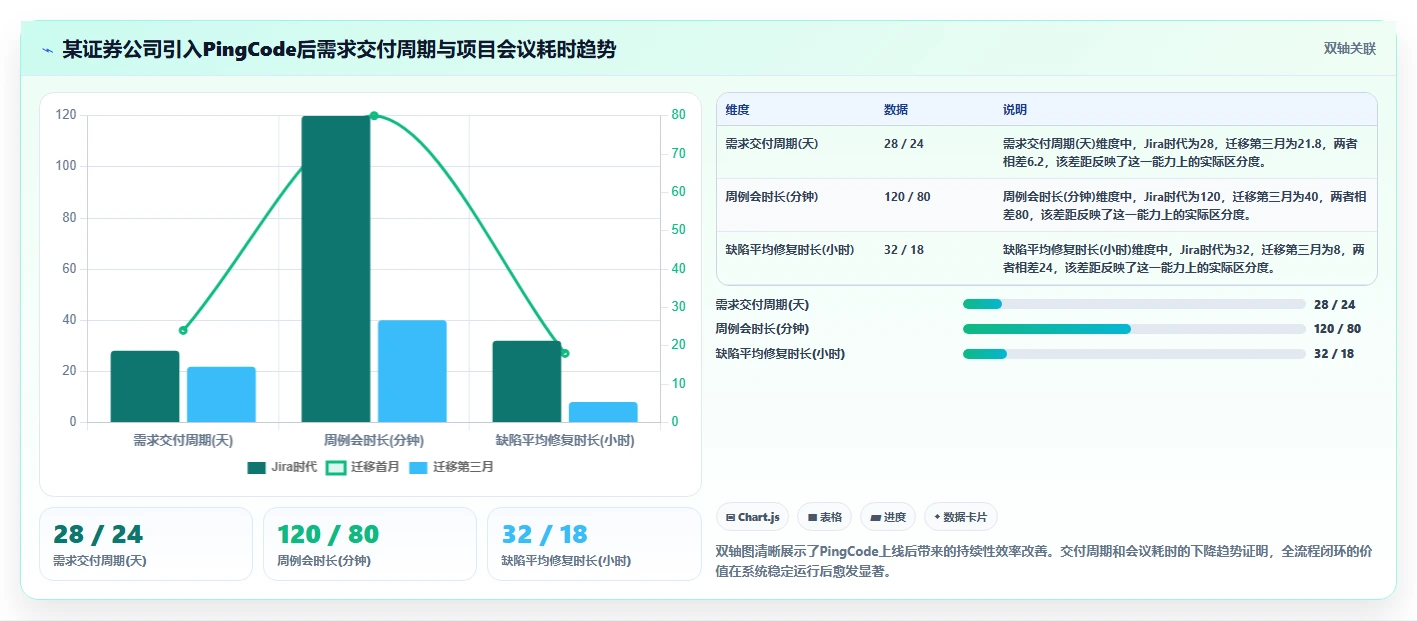Click the description mentioning 两者相差80
This screenshot has width=1417, height=621.
coord(1185,206)
